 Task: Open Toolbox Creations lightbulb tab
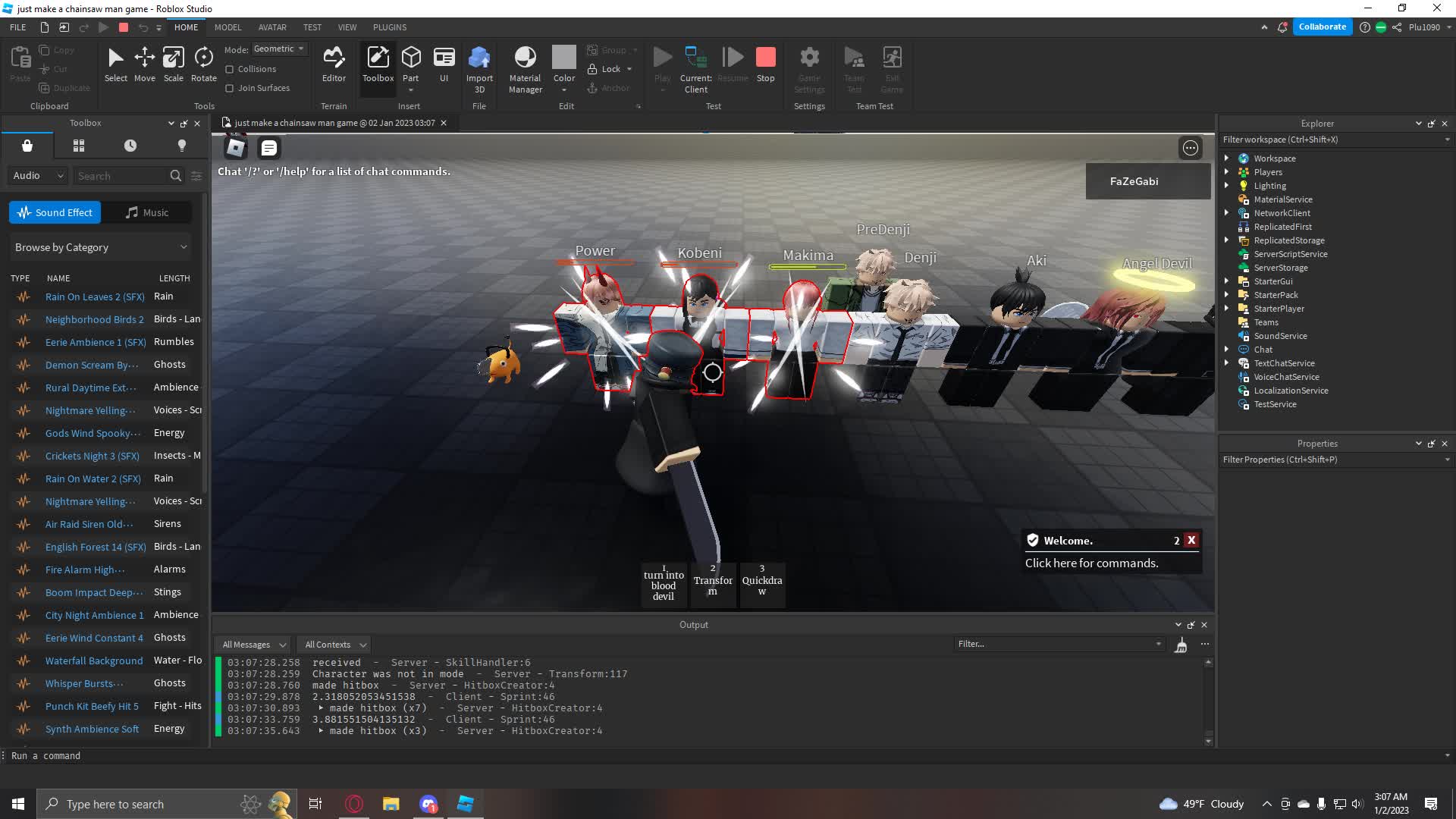click(x=181, y=146)
